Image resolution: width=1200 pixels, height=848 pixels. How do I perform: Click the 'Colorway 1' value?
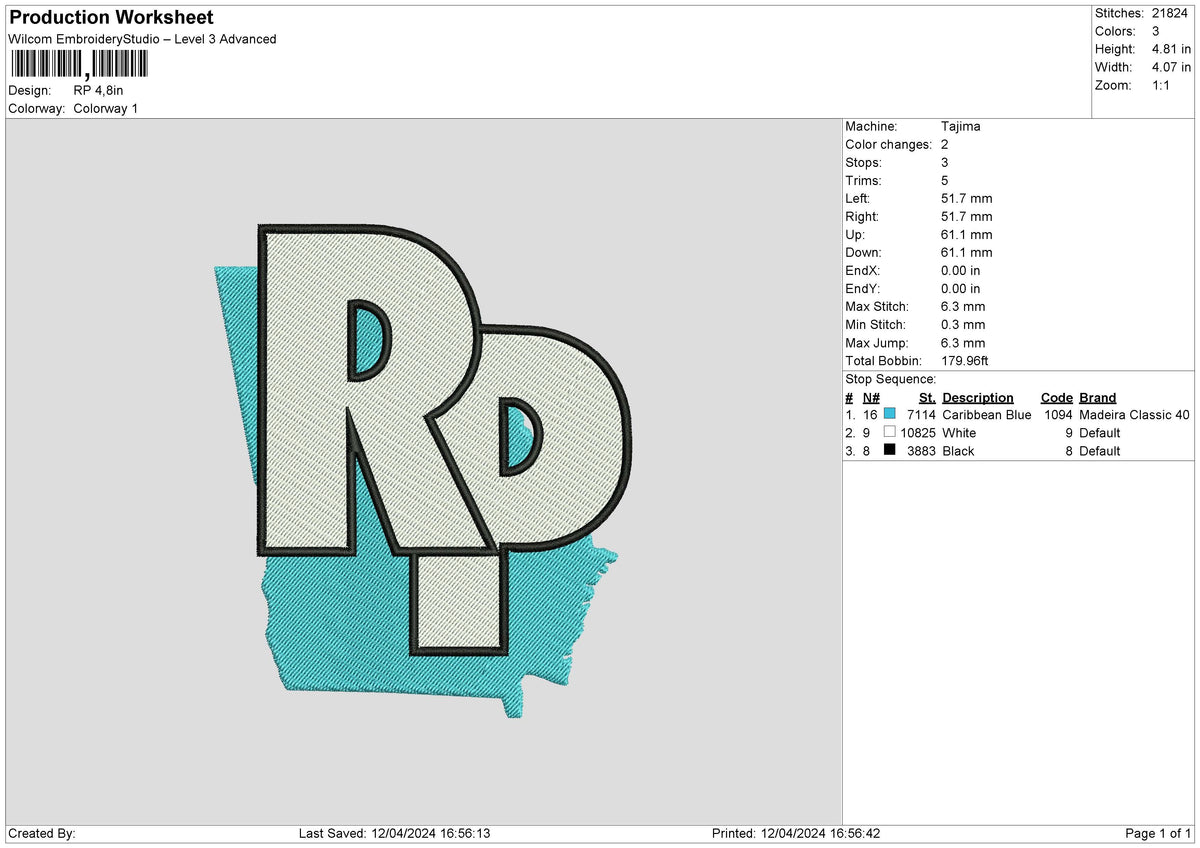(106, 108)
